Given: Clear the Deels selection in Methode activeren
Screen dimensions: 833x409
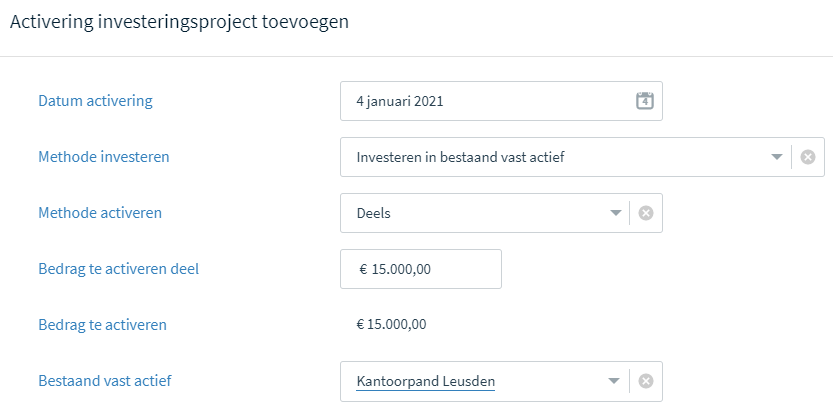Looking at the screenshot, I should point(645,213).
